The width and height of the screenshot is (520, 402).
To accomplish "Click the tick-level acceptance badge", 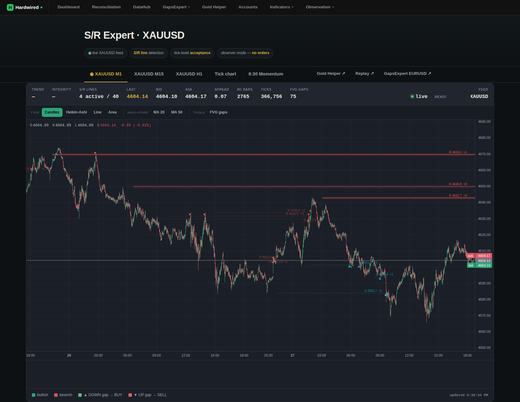I will point(192,53).
